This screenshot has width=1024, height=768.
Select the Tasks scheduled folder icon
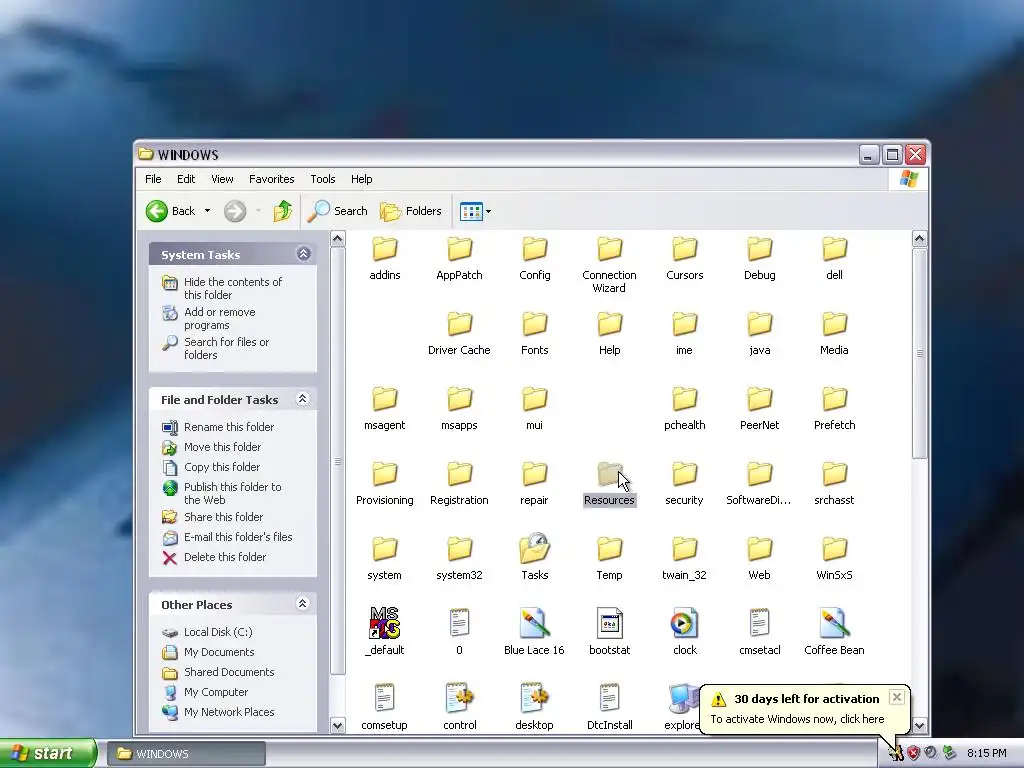pos(534,549)
